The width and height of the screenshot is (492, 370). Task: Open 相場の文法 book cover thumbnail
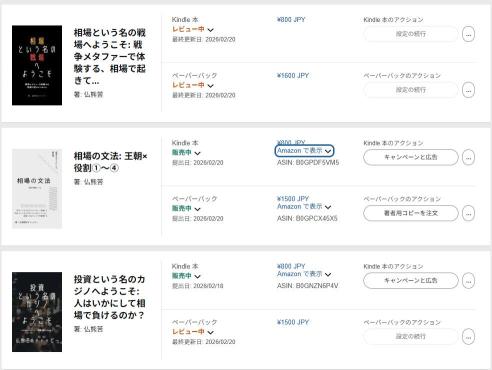[37, 189]
